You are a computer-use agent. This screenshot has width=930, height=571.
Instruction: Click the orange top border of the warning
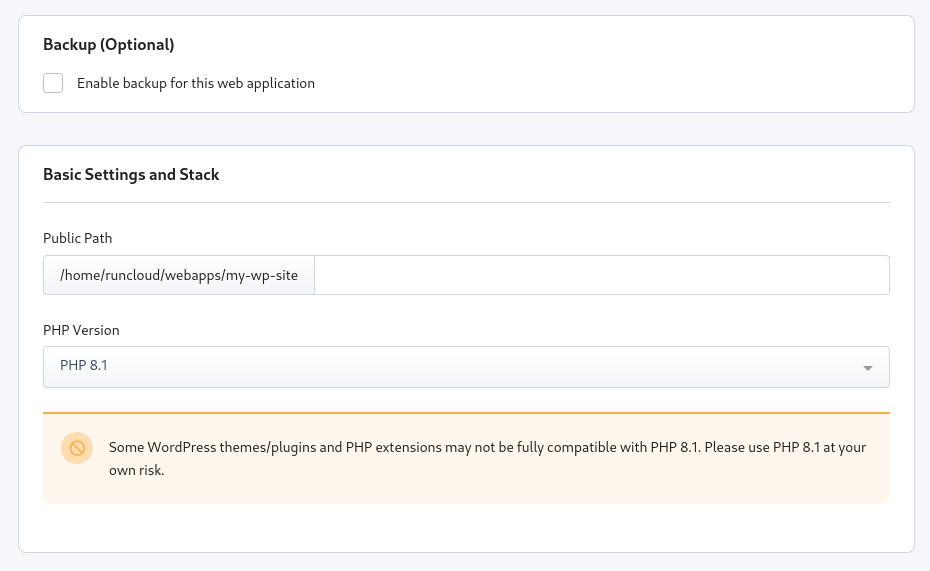pos(466,412)
